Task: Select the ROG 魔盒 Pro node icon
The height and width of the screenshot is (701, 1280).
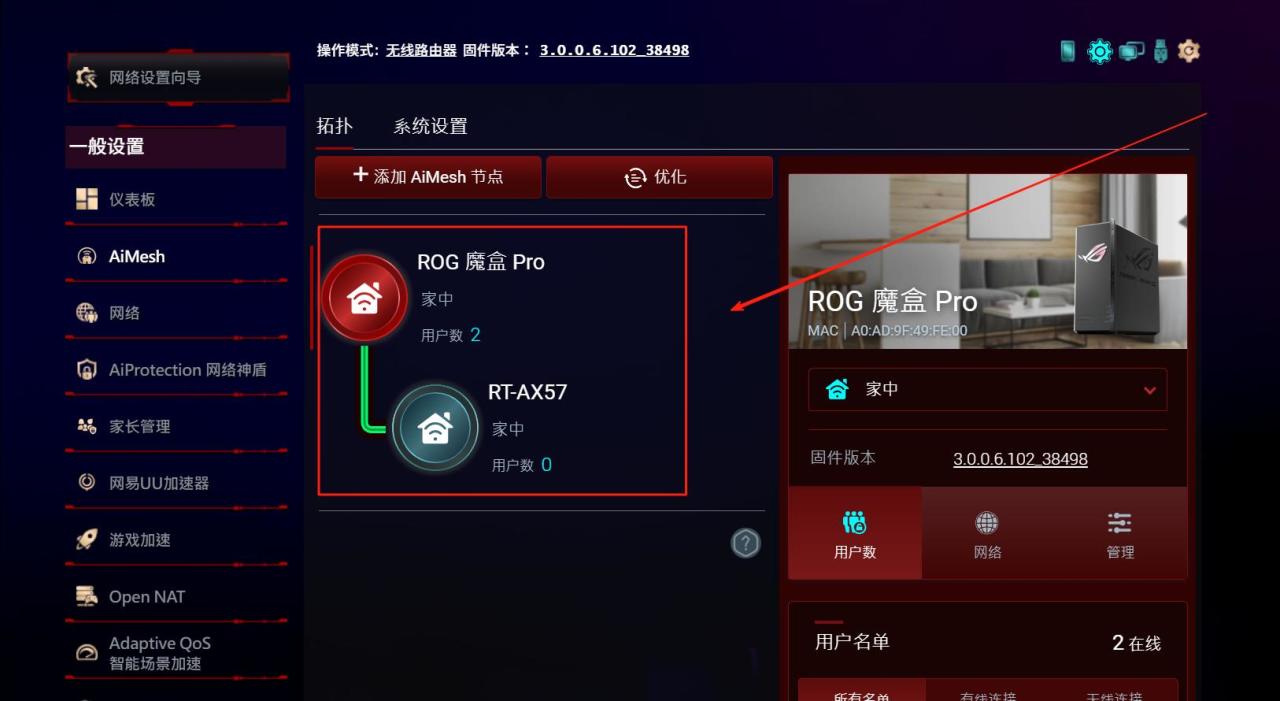Action: (364, 298)
